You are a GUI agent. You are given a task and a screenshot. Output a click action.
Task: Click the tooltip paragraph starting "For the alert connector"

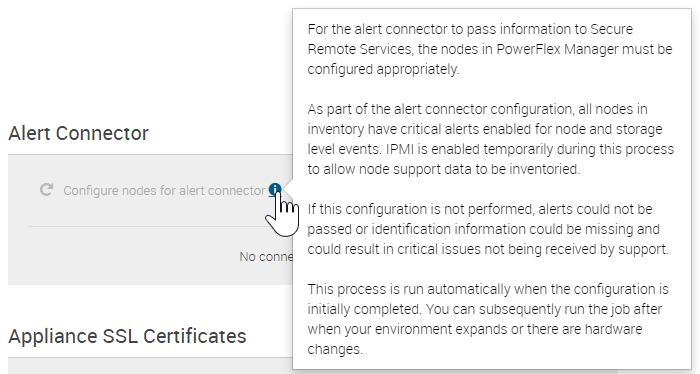click(x=490, y=49)
